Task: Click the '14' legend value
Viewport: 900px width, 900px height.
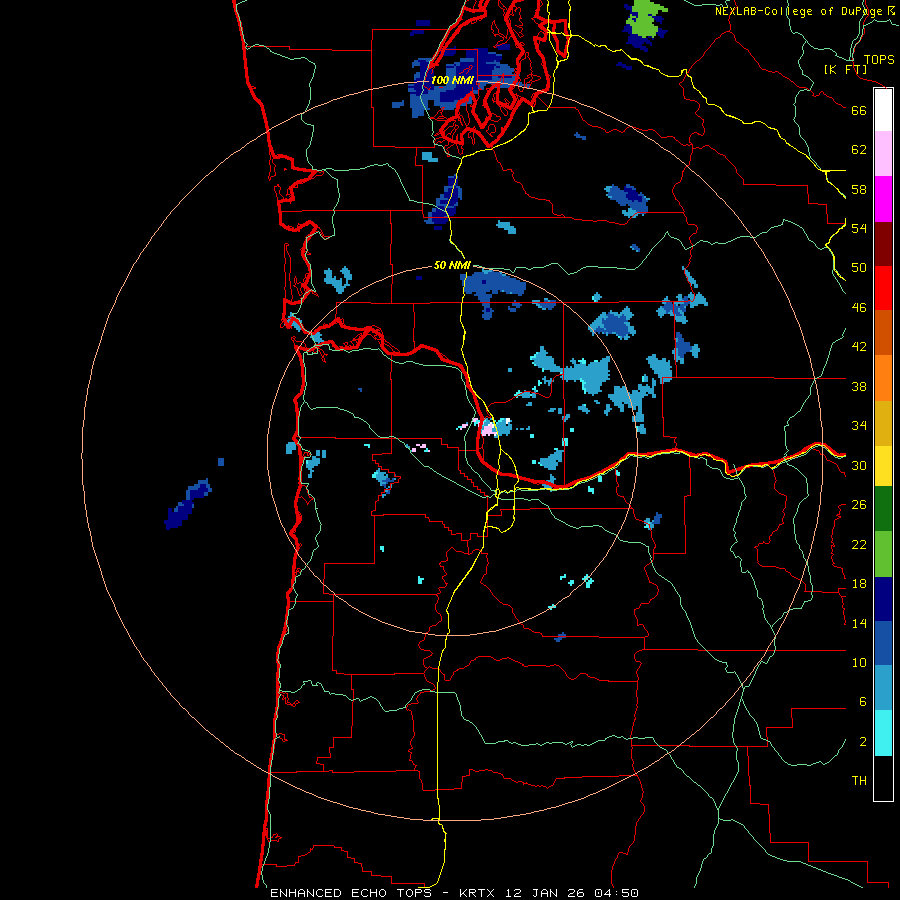Action: coord(859,623)
